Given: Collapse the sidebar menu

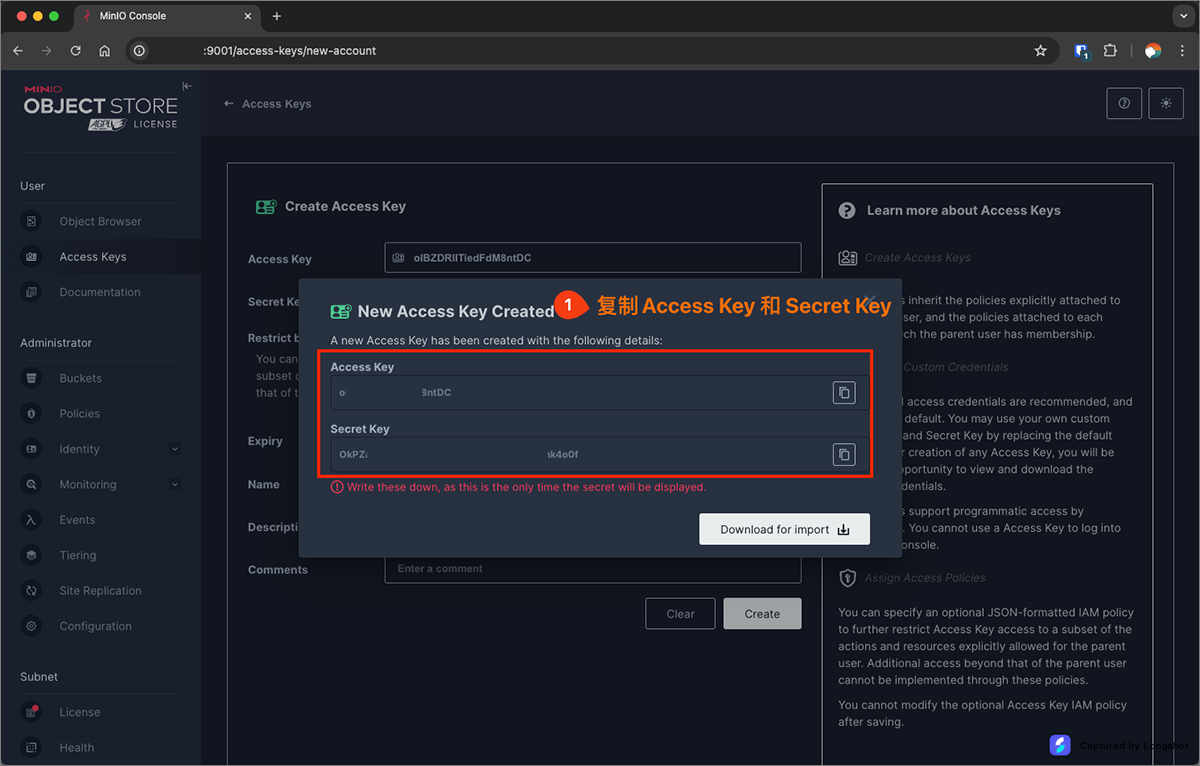Looking at the screenshot, I should (187, 87).
